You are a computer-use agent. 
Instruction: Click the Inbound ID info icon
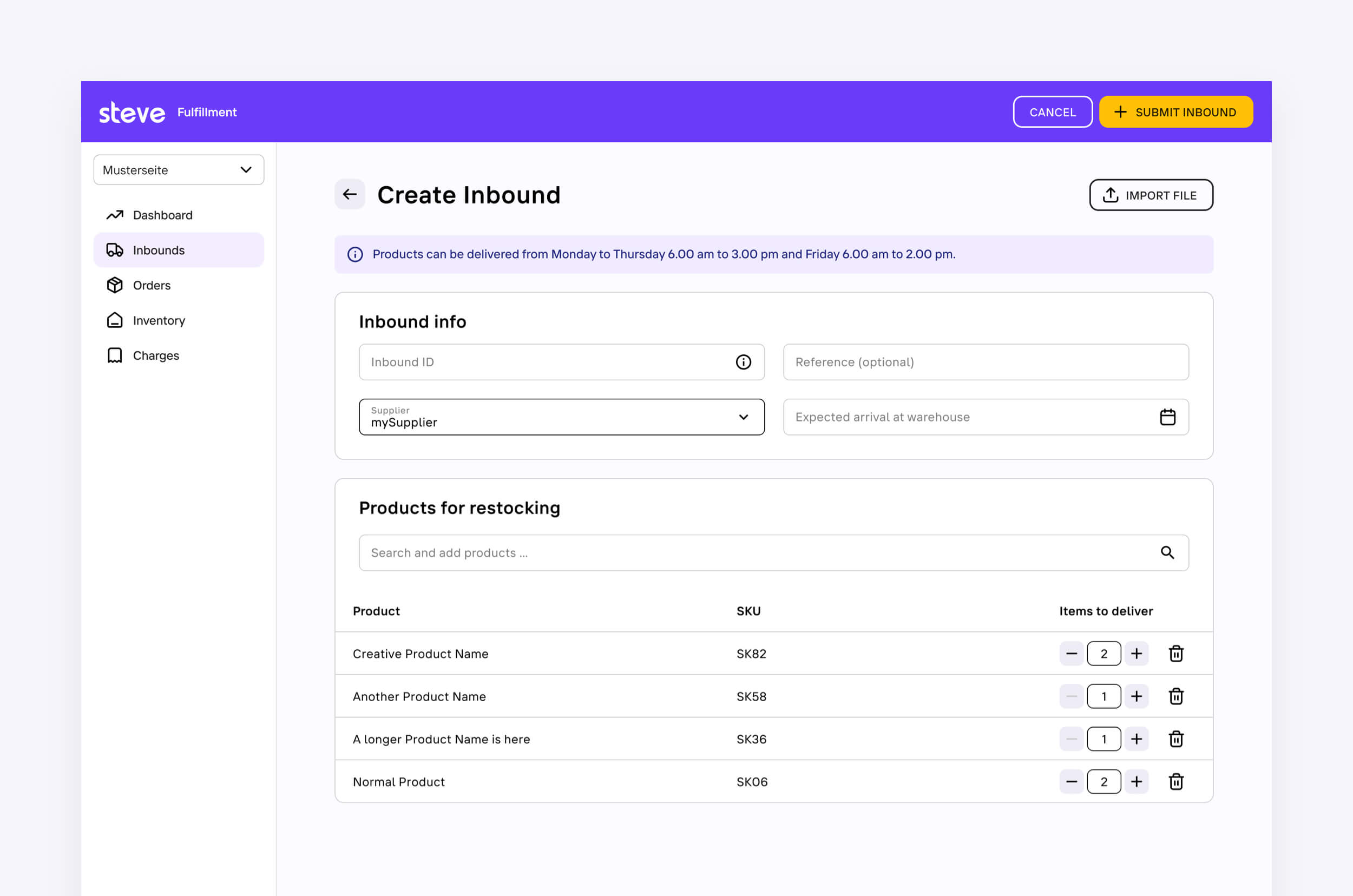pos(743,362)
